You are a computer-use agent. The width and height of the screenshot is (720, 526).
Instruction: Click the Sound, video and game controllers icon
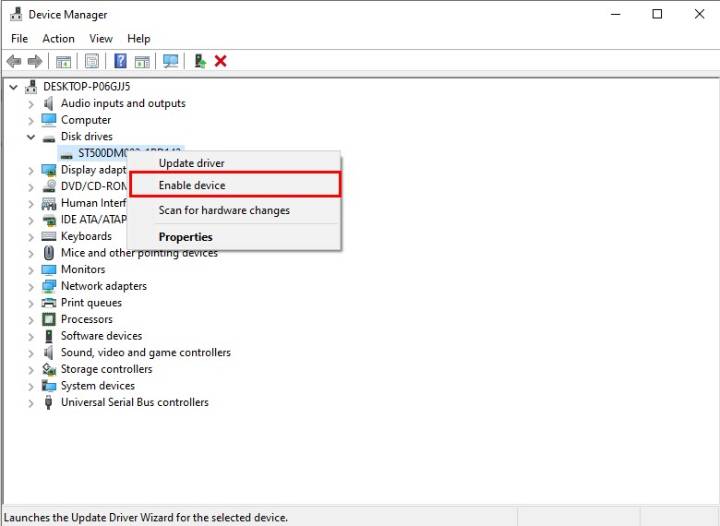[x=48, y=353]
